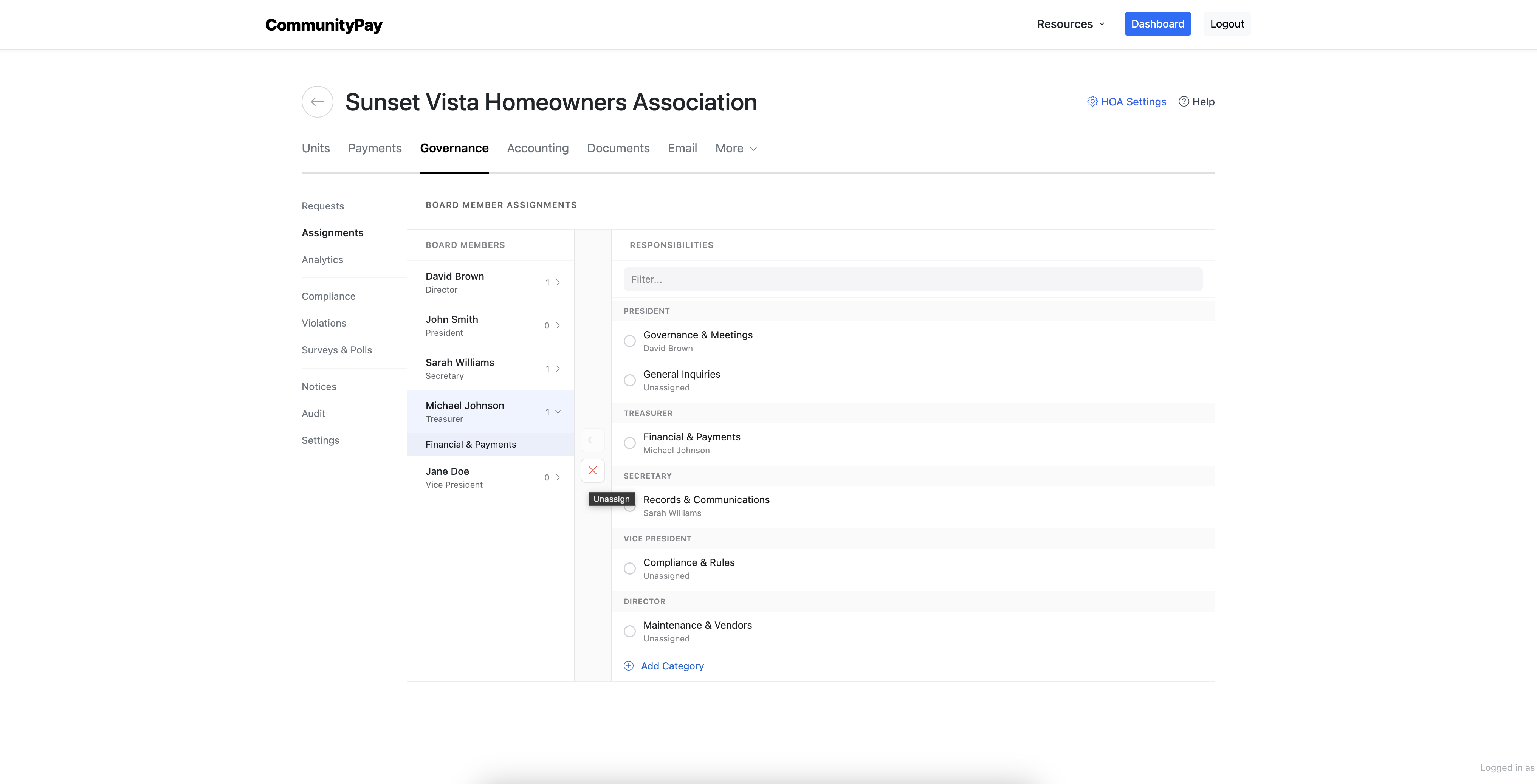Click the Help question mark icon
The image size is (1537, 784).
point(1183,101)
